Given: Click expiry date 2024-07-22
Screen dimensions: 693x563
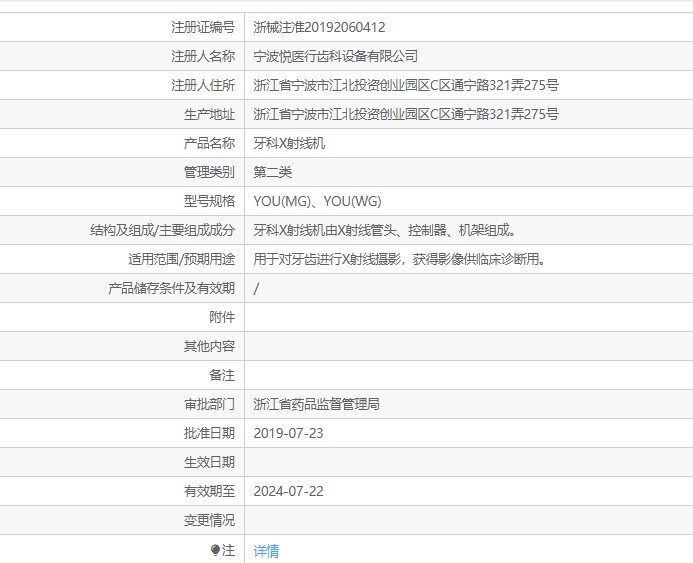Looking at the screenshot, I should click(x=288, y=491).
